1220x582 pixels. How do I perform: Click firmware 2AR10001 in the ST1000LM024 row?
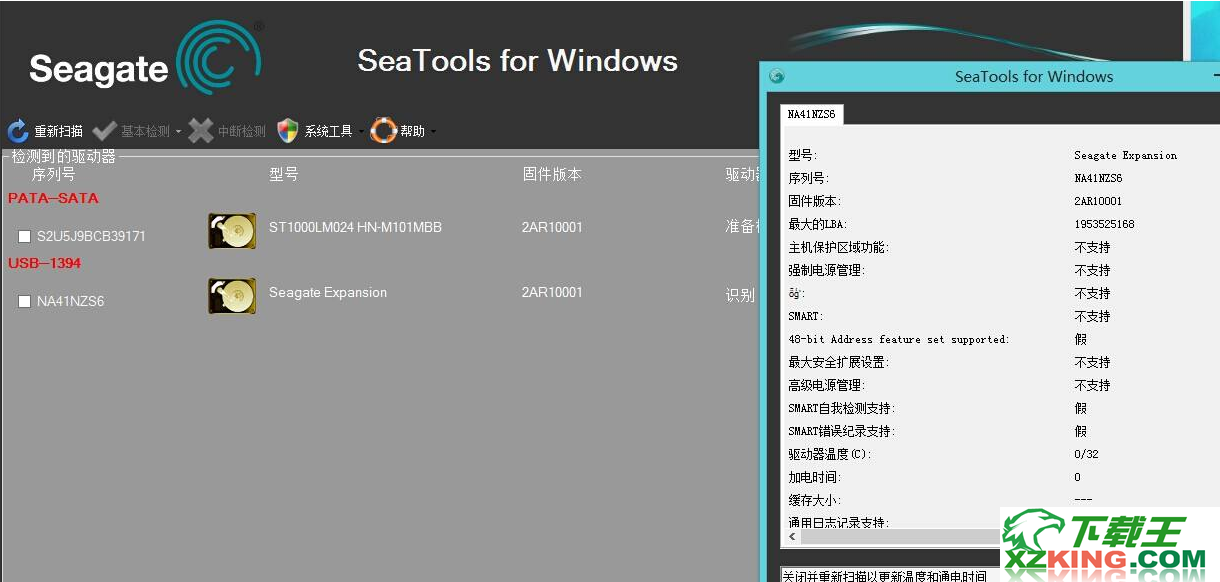point(552,227)
